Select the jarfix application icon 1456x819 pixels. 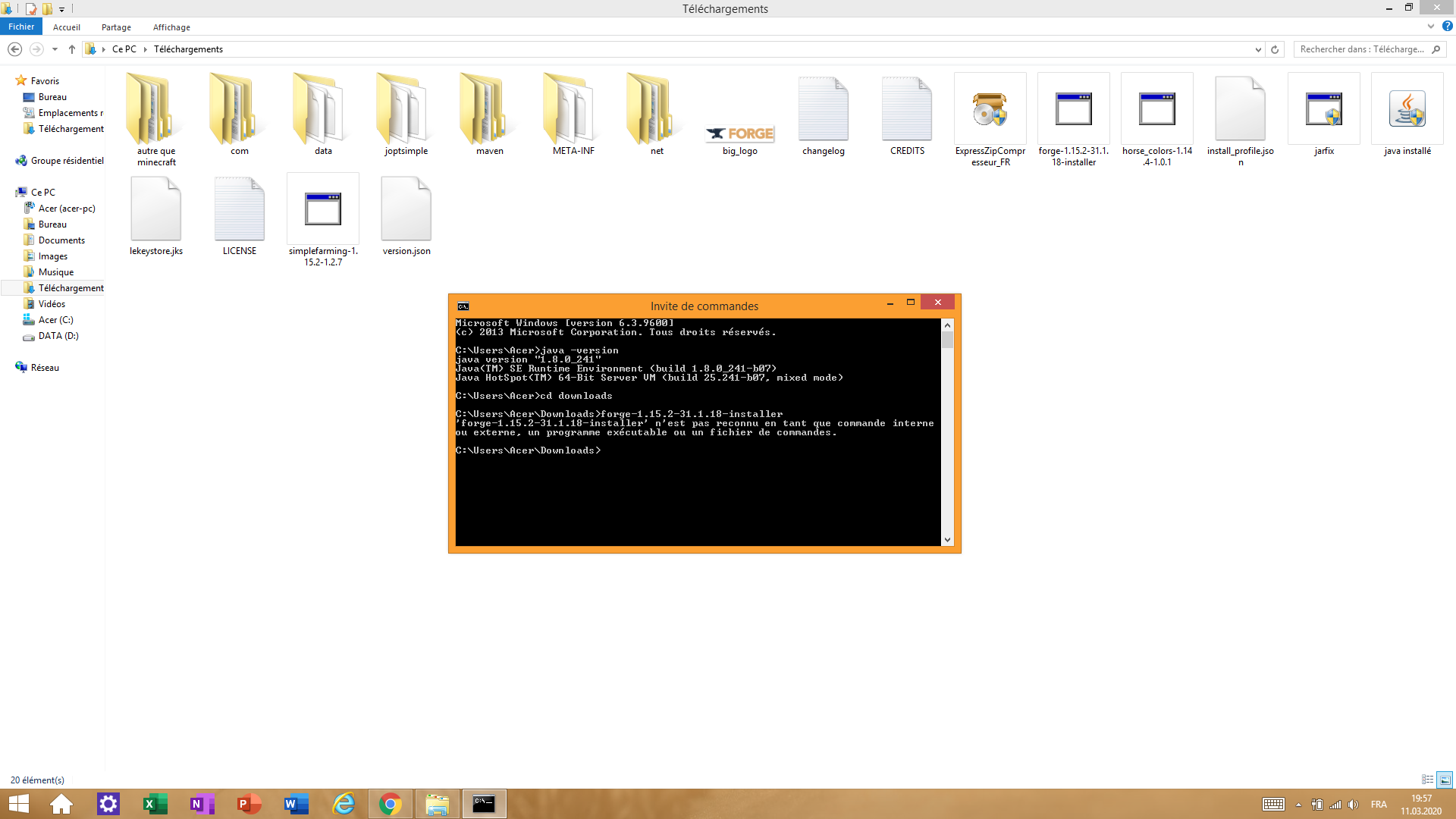tap(1323, 110)
